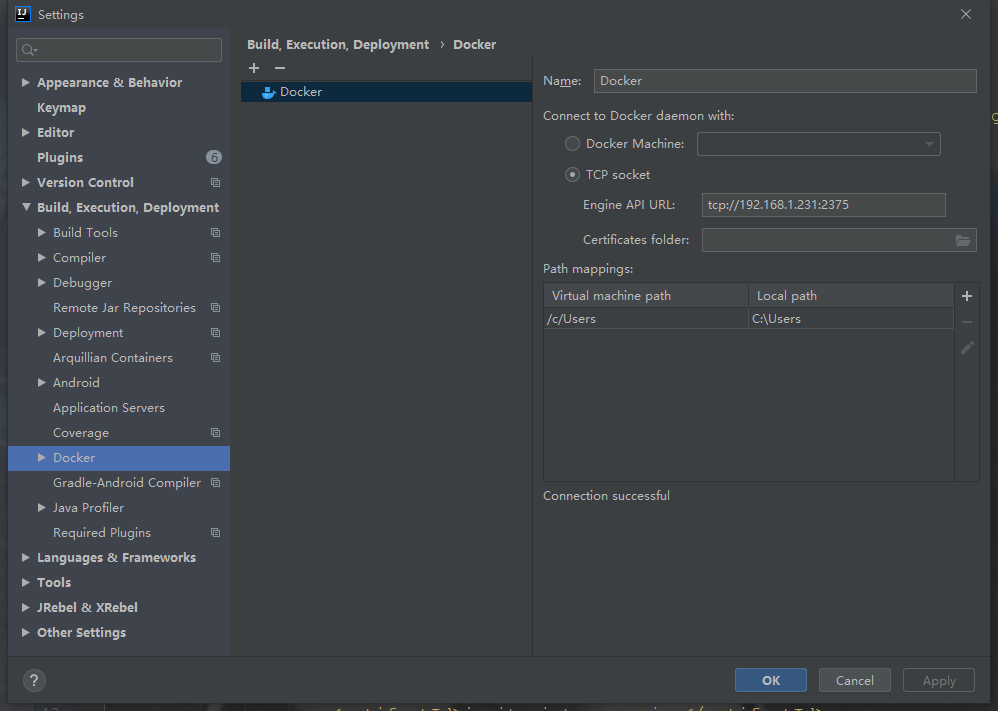Click the Virtual machine path column header
This screenshot has height=711, width=998.
[646, 296]
